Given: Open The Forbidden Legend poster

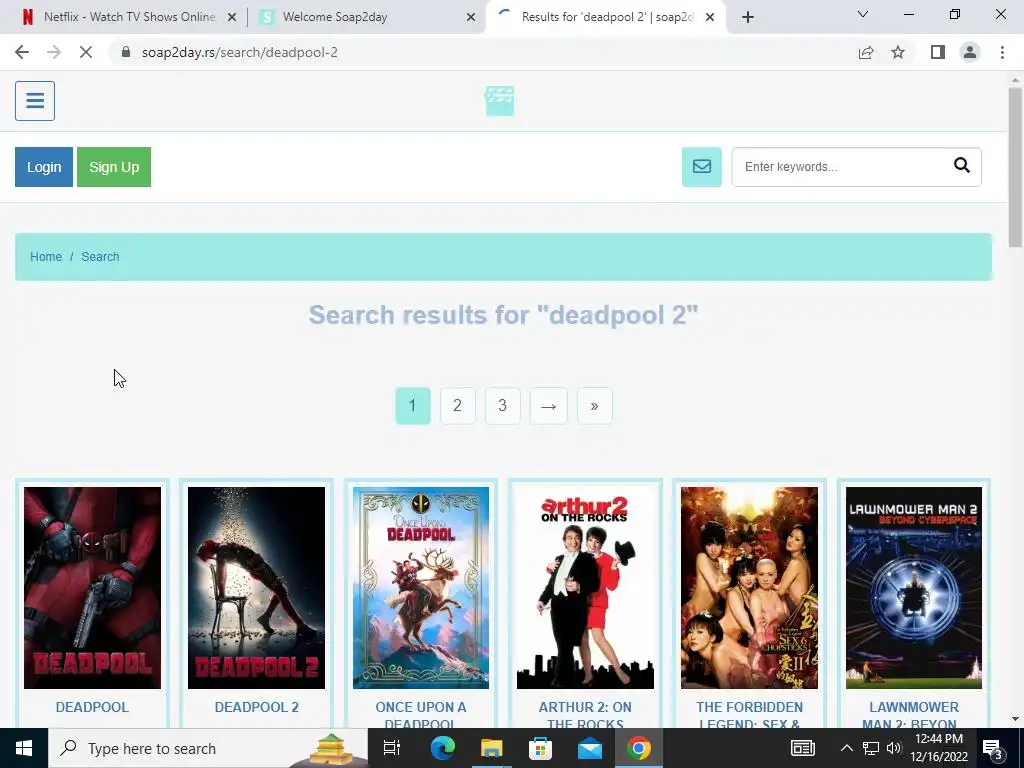Looking at the screenshot, I should pos(749,588).
